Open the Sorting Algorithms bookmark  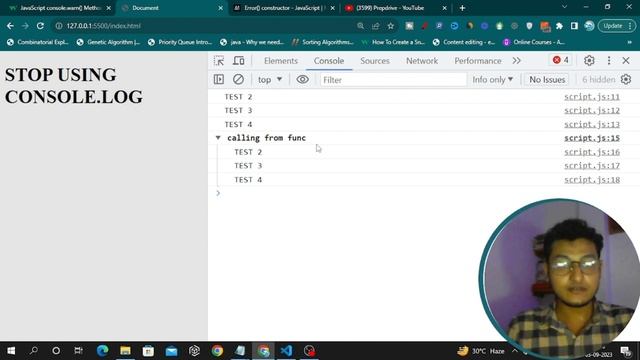[322, 42]
